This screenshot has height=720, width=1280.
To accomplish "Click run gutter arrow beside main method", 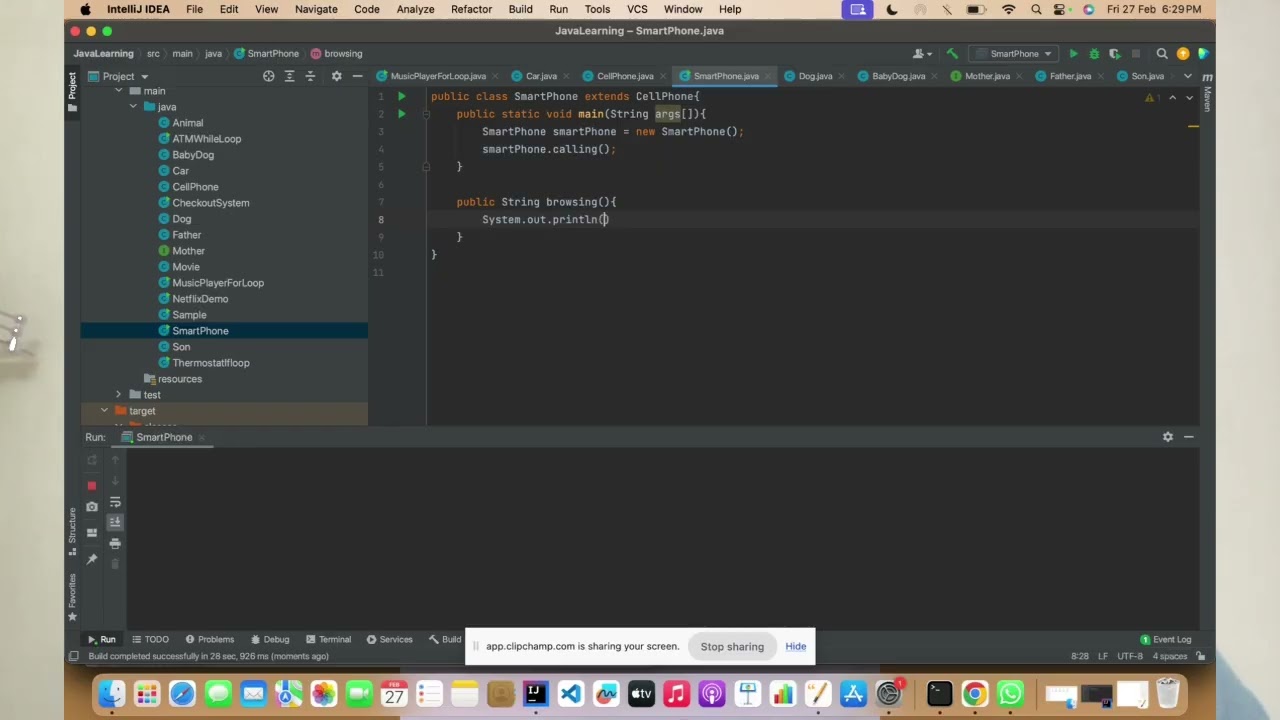I will coord(401,114).
